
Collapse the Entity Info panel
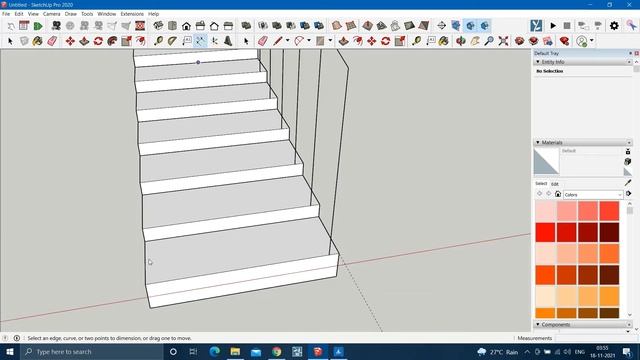point(538,62)
